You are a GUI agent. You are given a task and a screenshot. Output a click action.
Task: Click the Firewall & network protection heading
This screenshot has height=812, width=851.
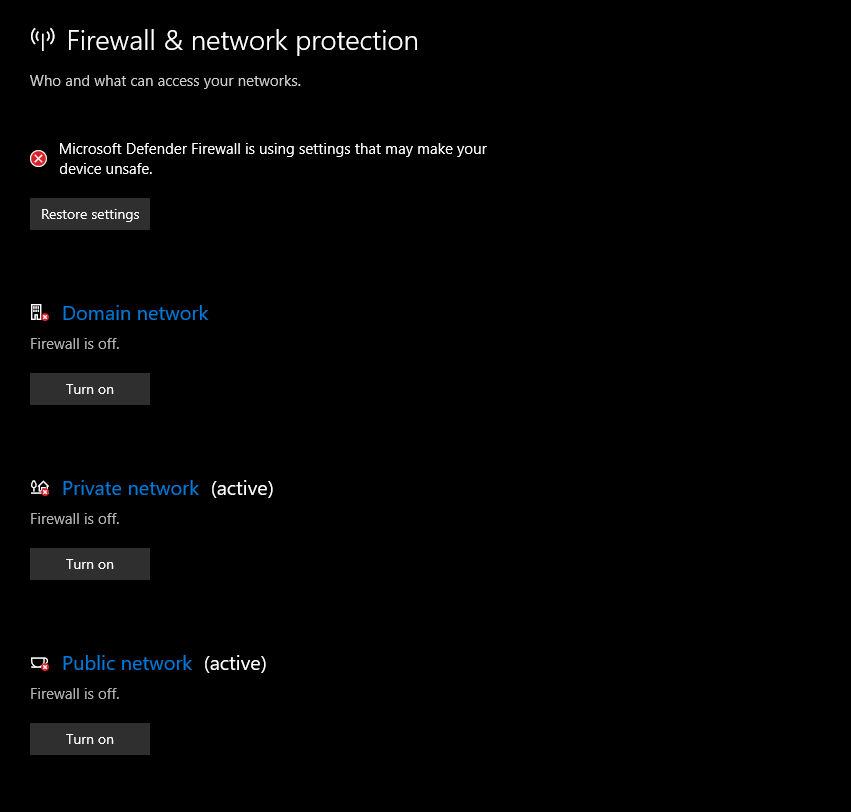pyautogui.click(x=242, y=41)
